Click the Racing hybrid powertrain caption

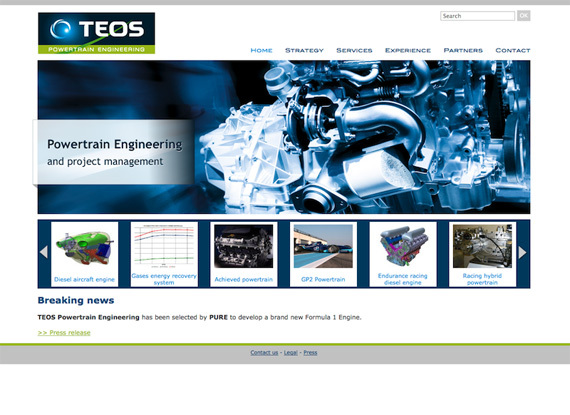click(482, 279)
